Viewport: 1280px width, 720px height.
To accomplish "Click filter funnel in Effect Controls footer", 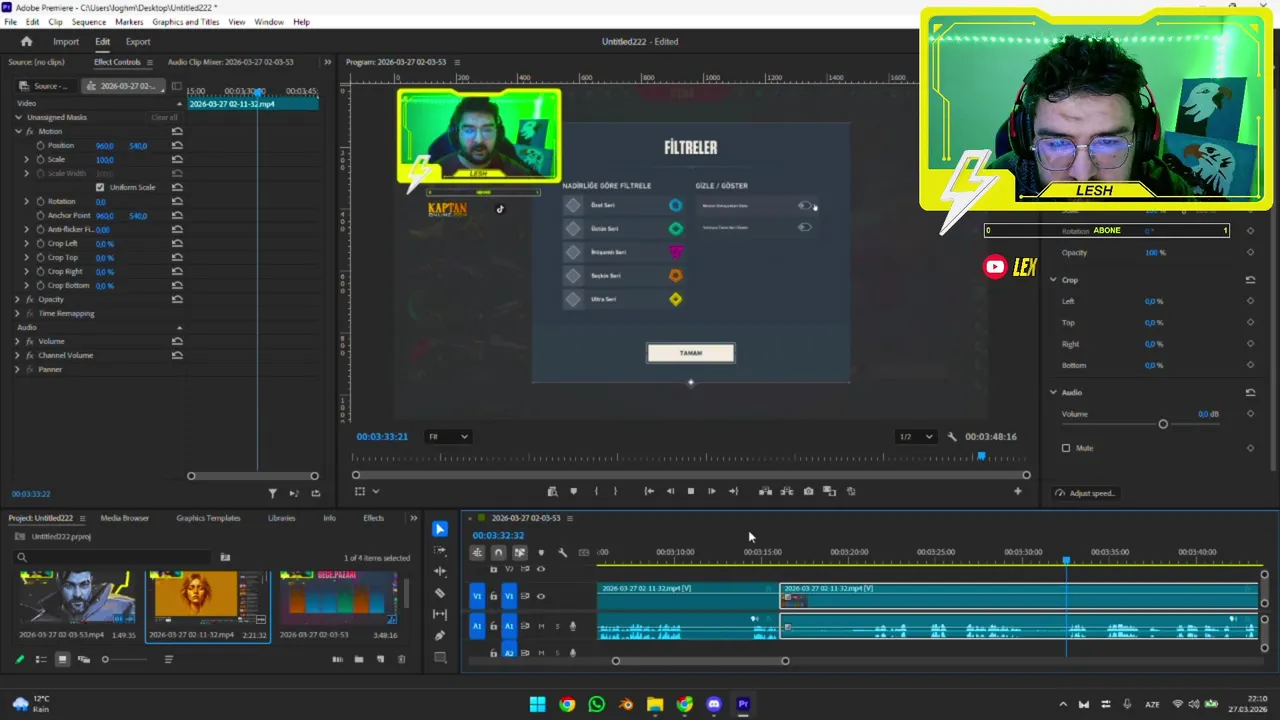I will (272, 493).
